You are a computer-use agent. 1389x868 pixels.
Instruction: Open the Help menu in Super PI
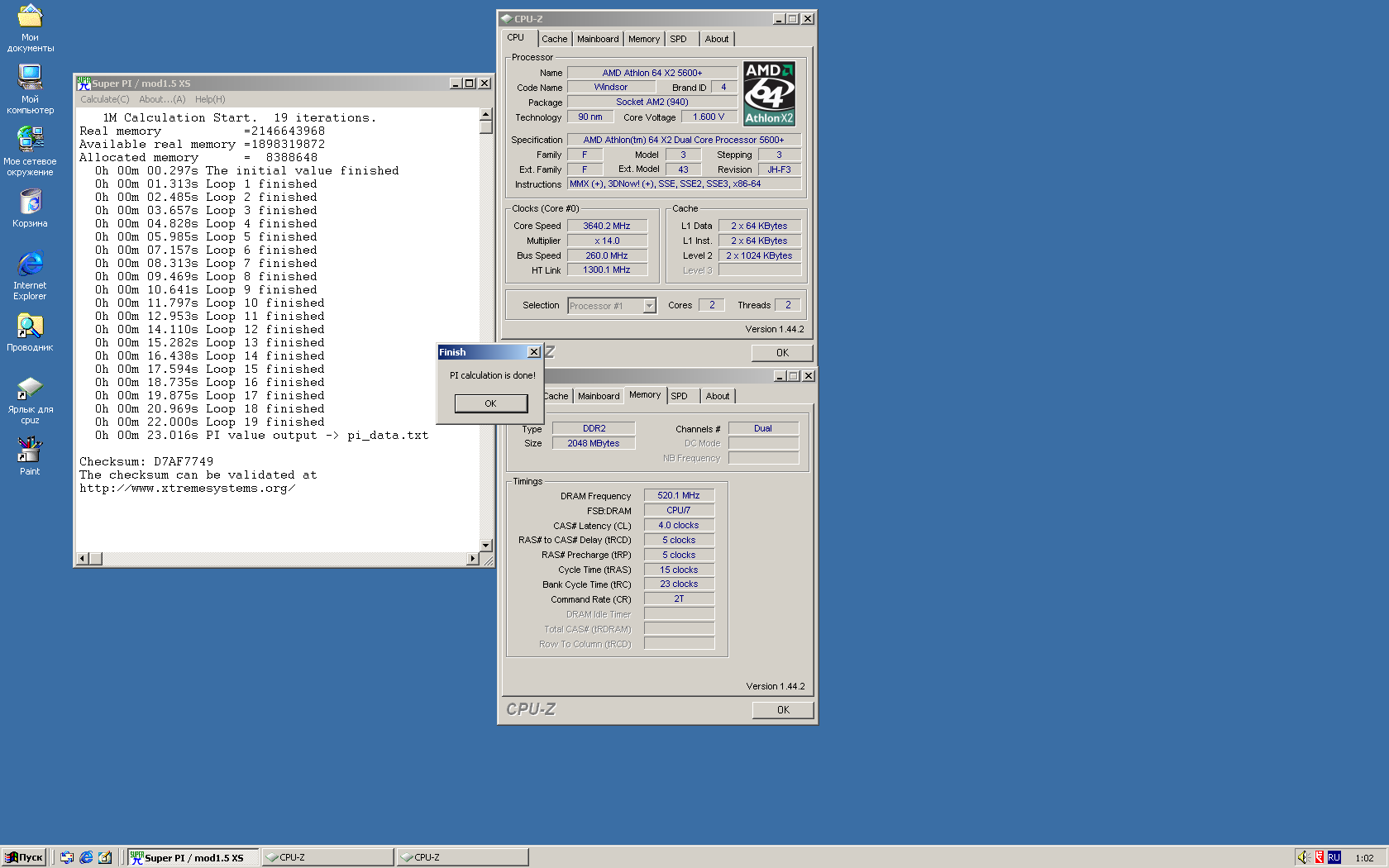[210, 99]
